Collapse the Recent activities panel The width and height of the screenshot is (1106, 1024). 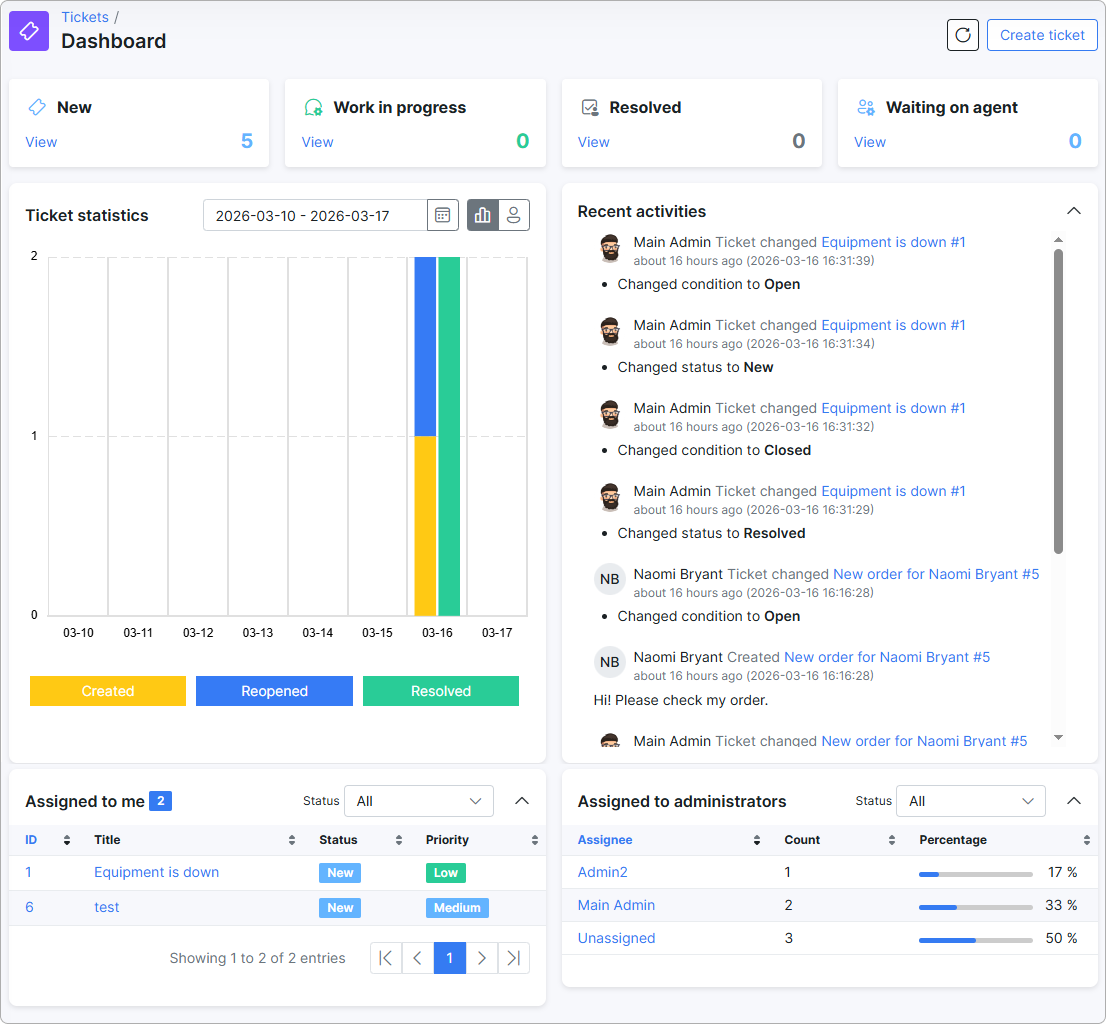point(1074,211)
